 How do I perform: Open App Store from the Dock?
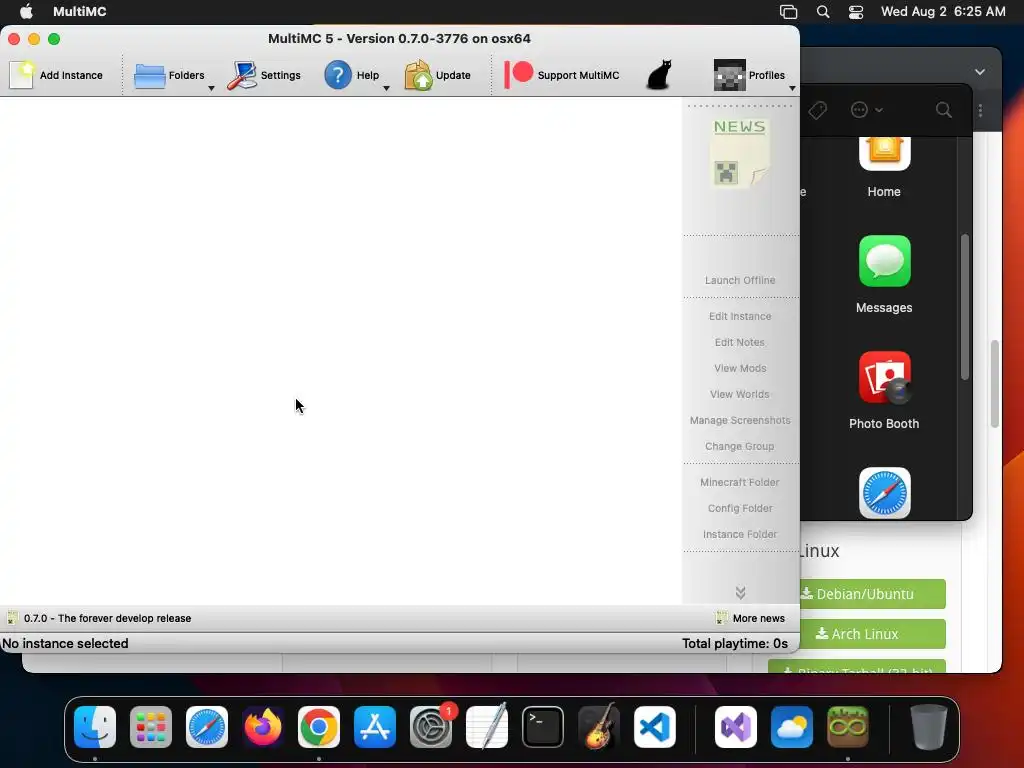click(375, 727)
